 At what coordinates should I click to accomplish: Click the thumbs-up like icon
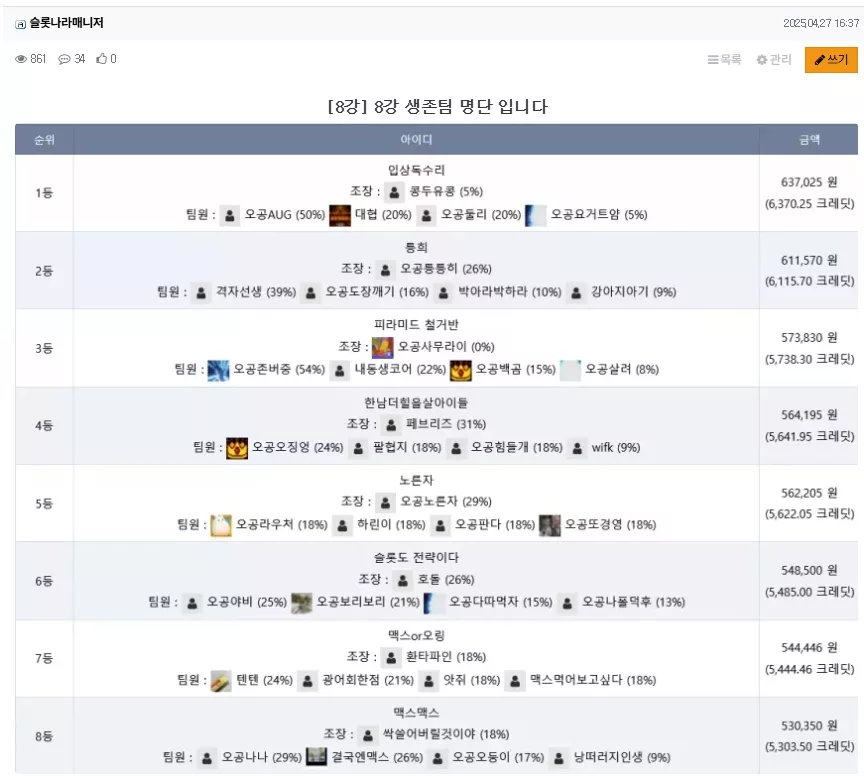pos(101,58)
